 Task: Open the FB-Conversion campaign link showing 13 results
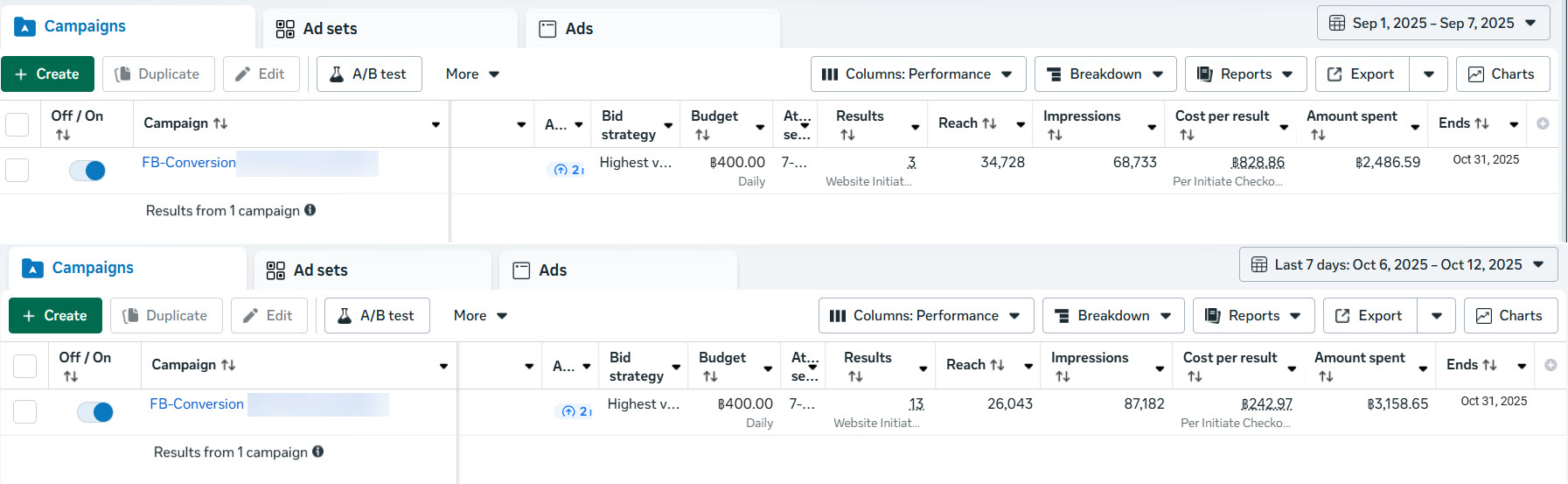(197, 404)
